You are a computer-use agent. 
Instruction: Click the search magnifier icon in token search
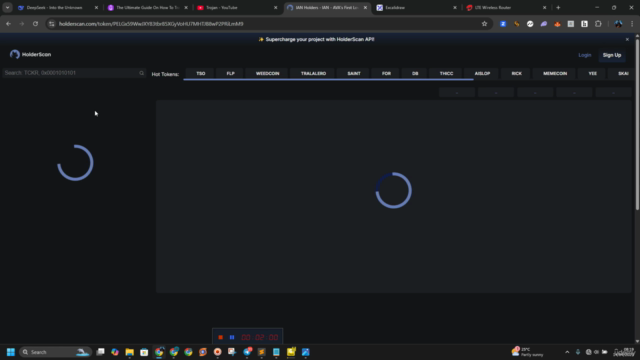point(142,73)
